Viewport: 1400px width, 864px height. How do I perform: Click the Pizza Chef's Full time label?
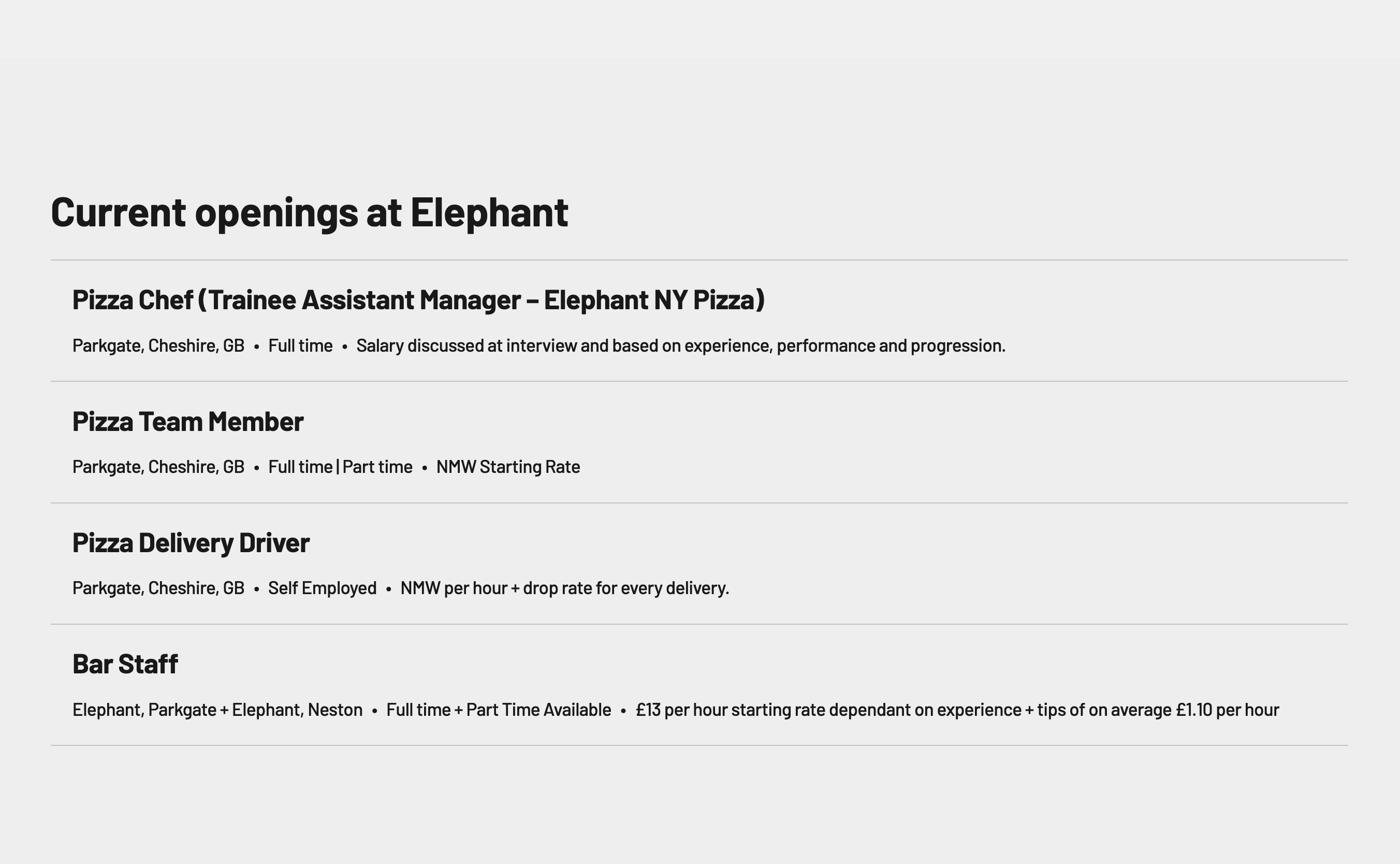click(300, 345)
